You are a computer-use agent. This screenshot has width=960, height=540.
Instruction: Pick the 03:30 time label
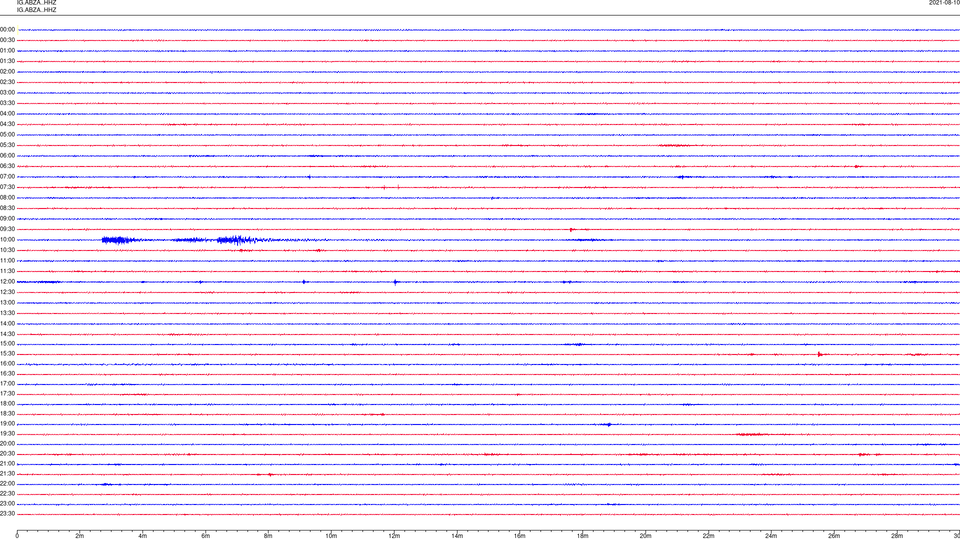7,103
